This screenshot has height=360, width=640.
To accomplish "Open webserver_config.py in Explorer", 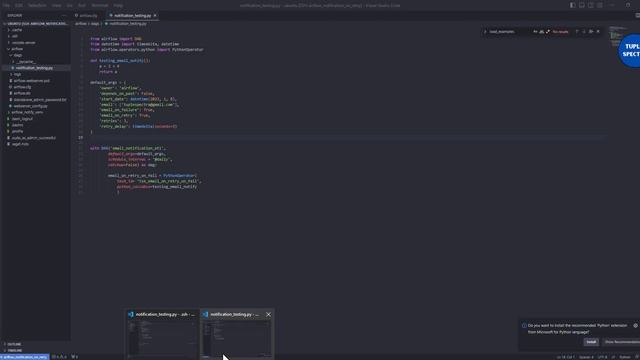I will (30, 106).
